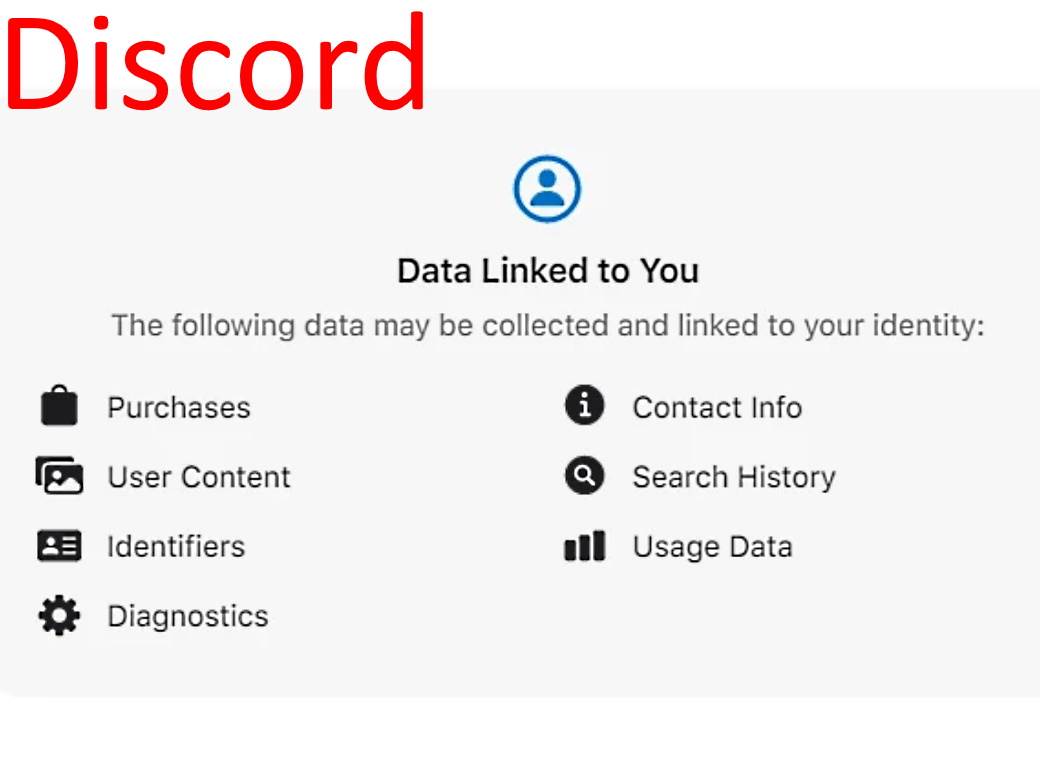The image size is (1040, 780).
Task: Select the Usage Data label
Action: (712, 547)
